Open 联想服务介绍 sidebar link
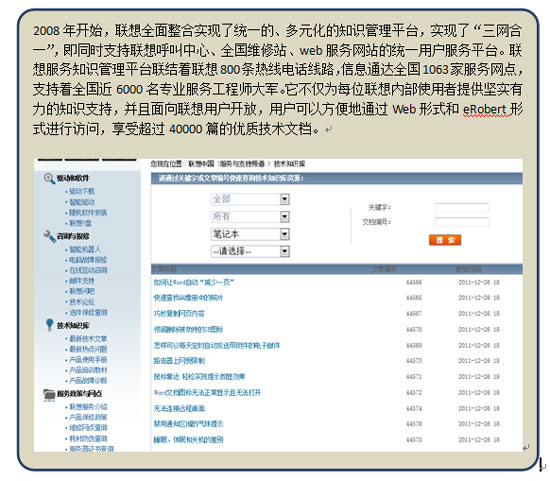550x481 pixels. (x=88, y=407)
